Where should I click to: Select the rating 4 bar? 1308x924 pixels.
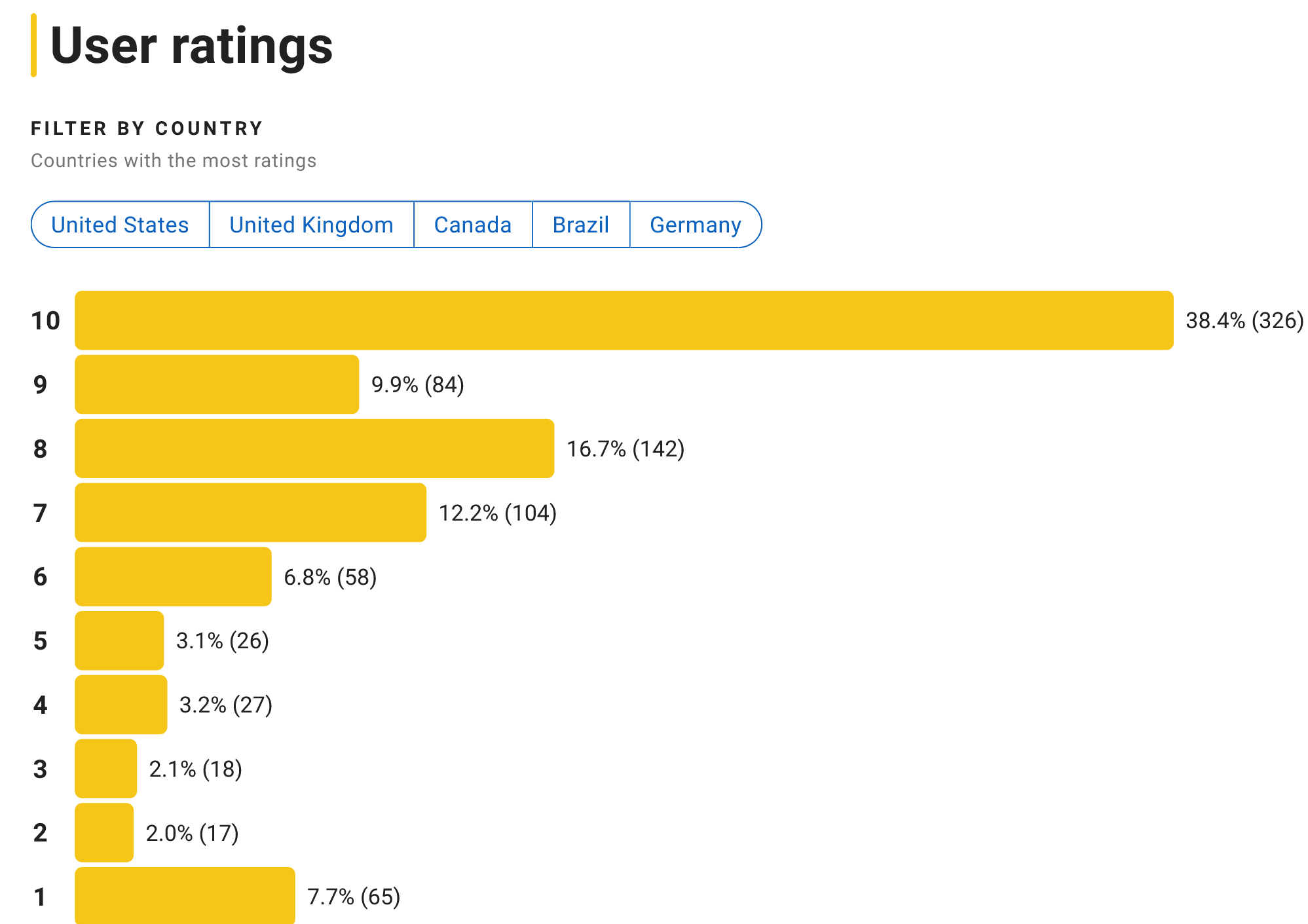(121, 705)
